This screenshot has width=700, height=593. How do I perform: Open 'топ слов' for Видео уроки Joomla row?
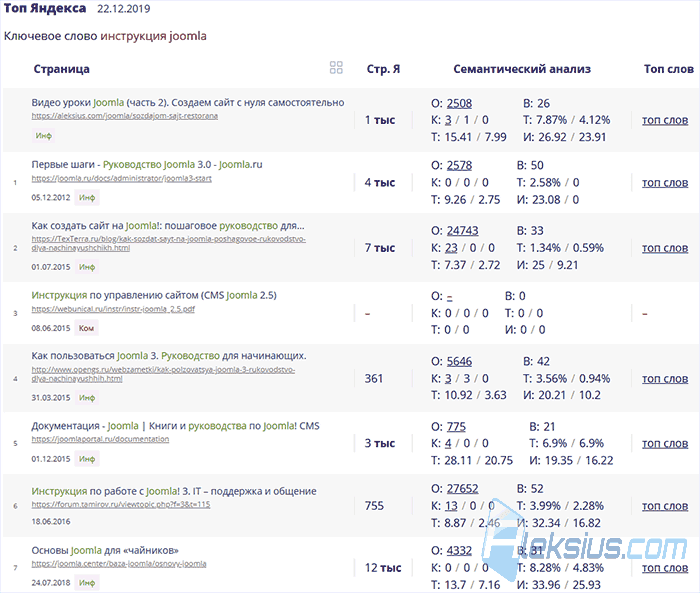pyautogui.click(x=665, y=120)
